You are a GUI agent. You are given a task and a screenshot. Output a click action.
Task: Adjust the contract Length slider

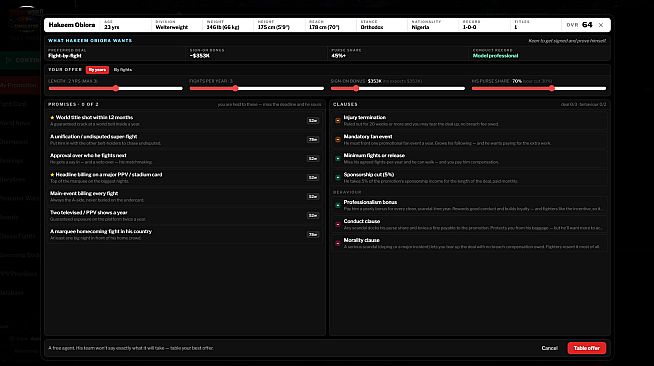[x=116, y=88]
